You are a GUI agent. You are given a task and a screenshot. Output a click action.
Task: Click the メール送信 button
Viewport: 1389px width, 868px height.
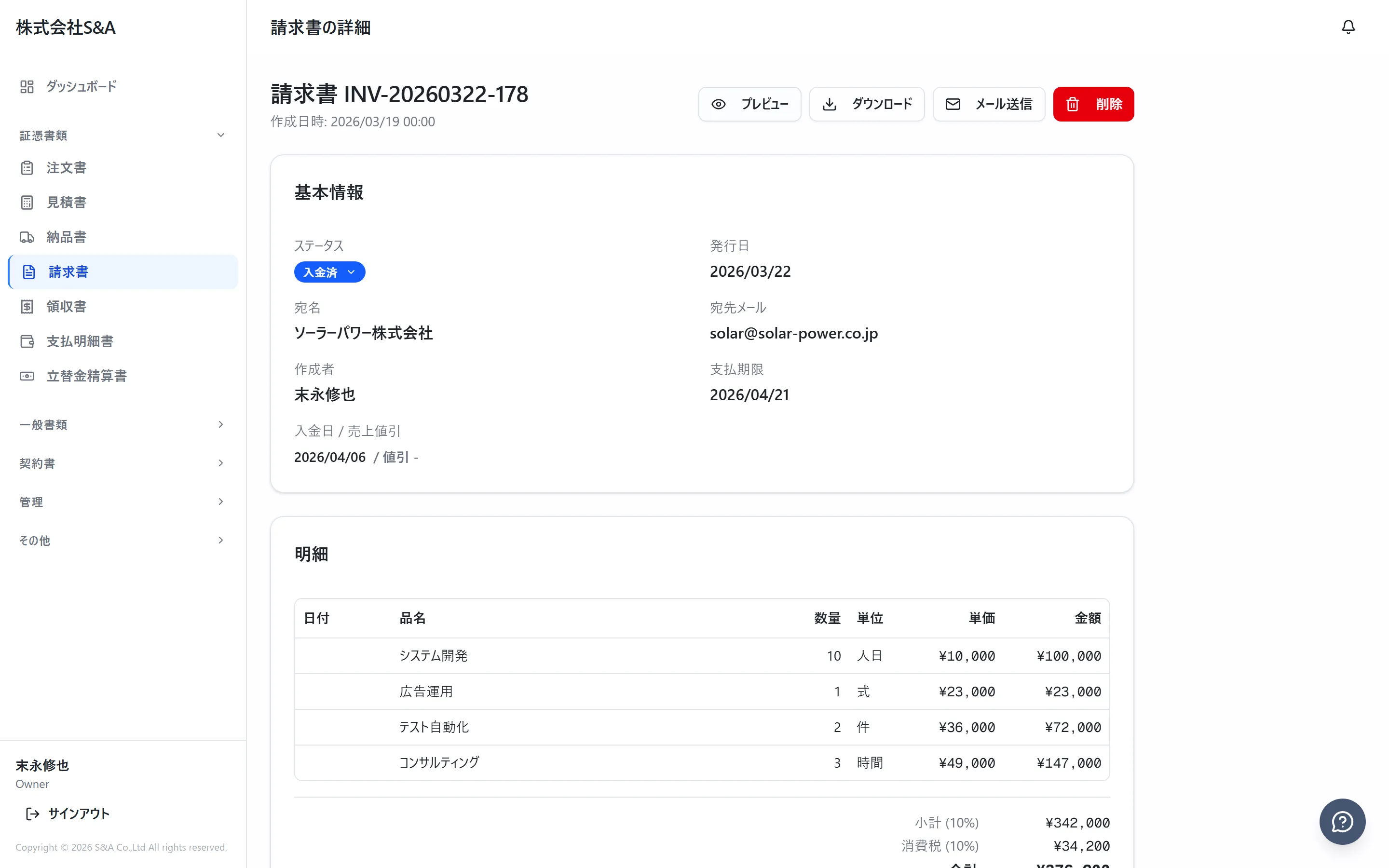coord(988,104)
